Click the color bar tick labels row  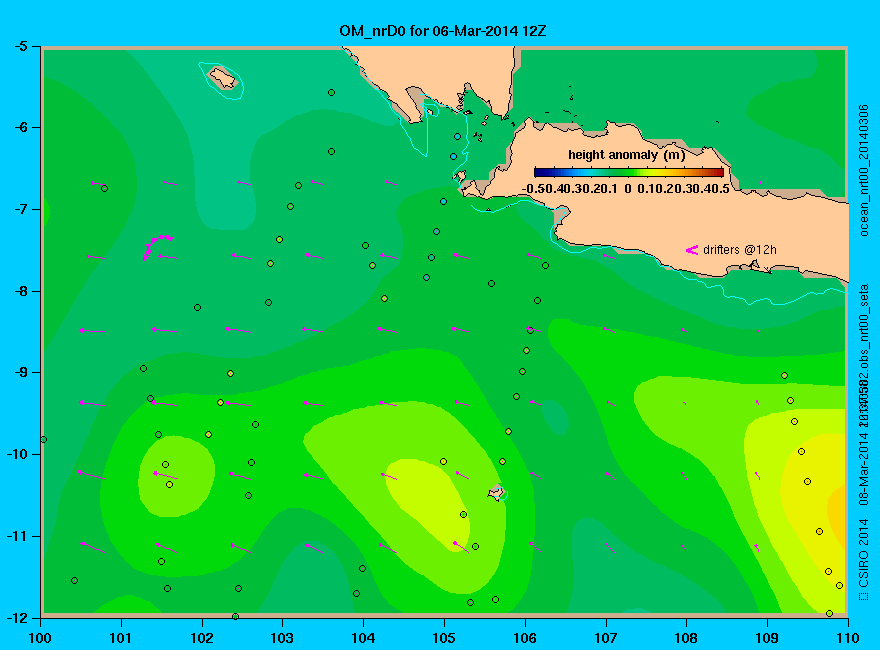626,189
